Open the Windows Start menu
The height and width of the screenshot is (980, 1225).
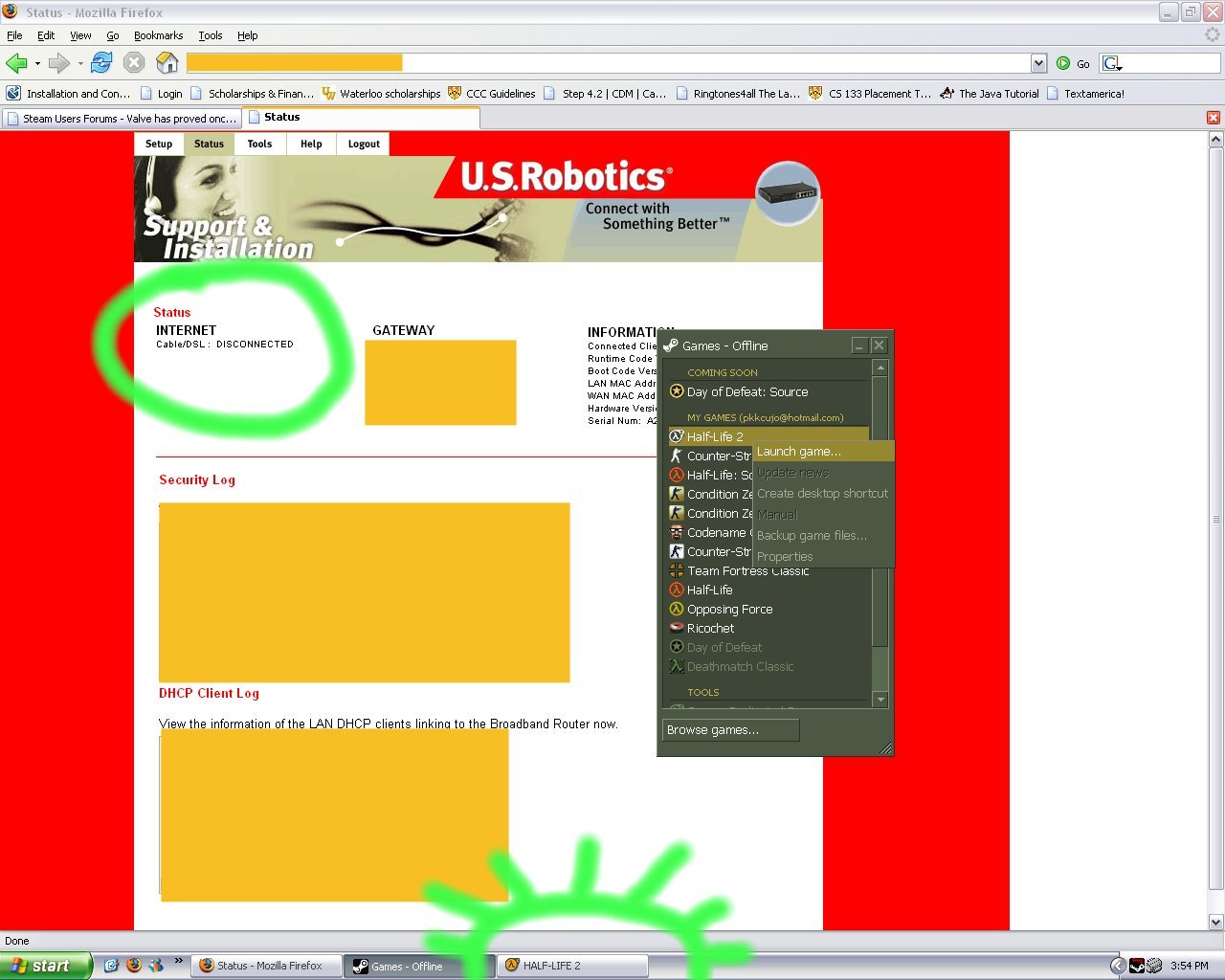(46, 966)
